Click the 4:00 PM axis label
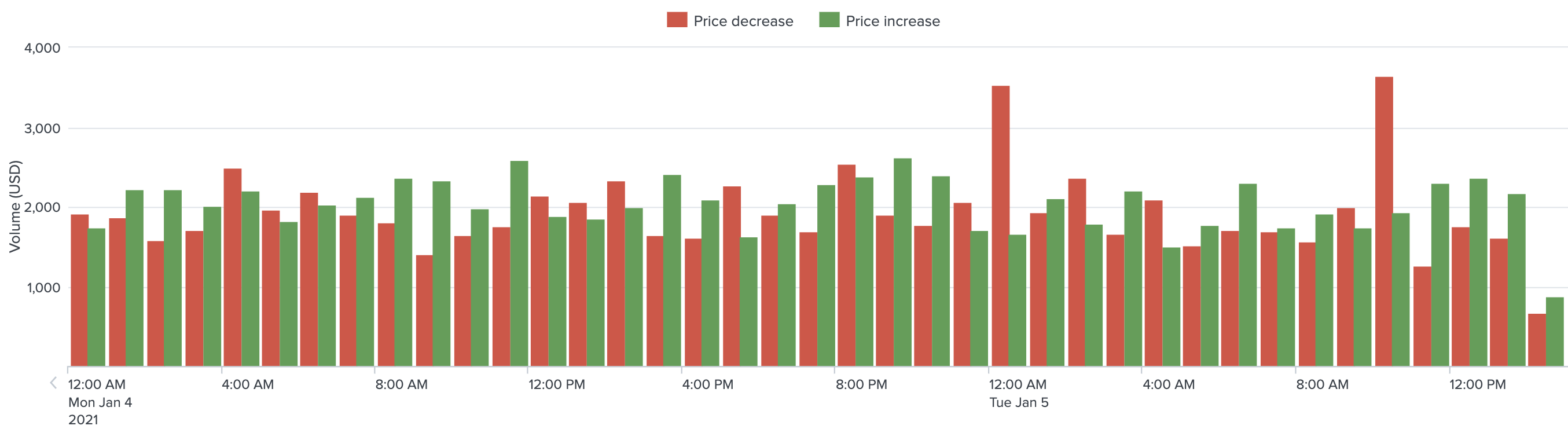 [x=707, y=384]
